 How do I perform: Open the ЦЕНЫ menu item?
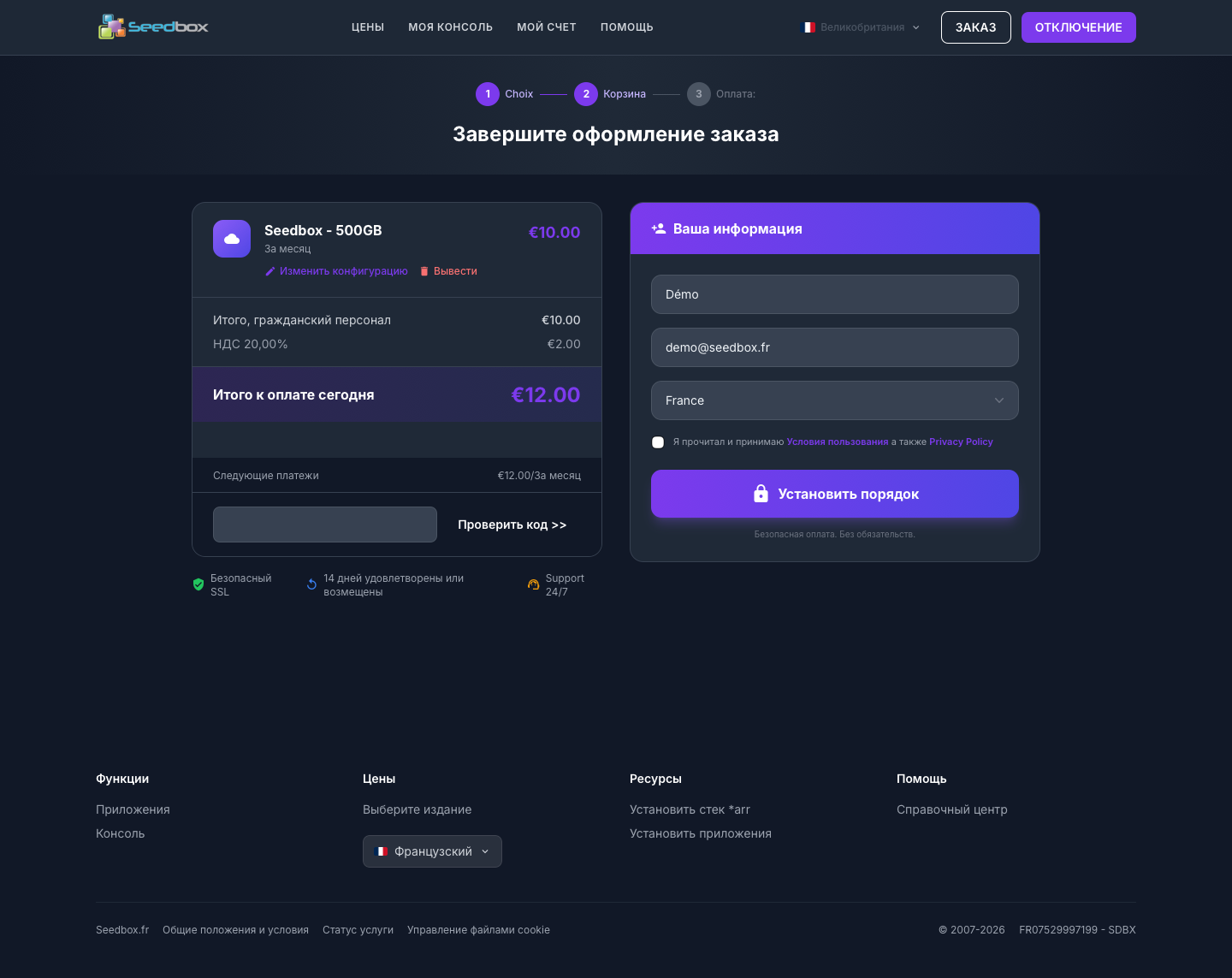coord(368,27)
